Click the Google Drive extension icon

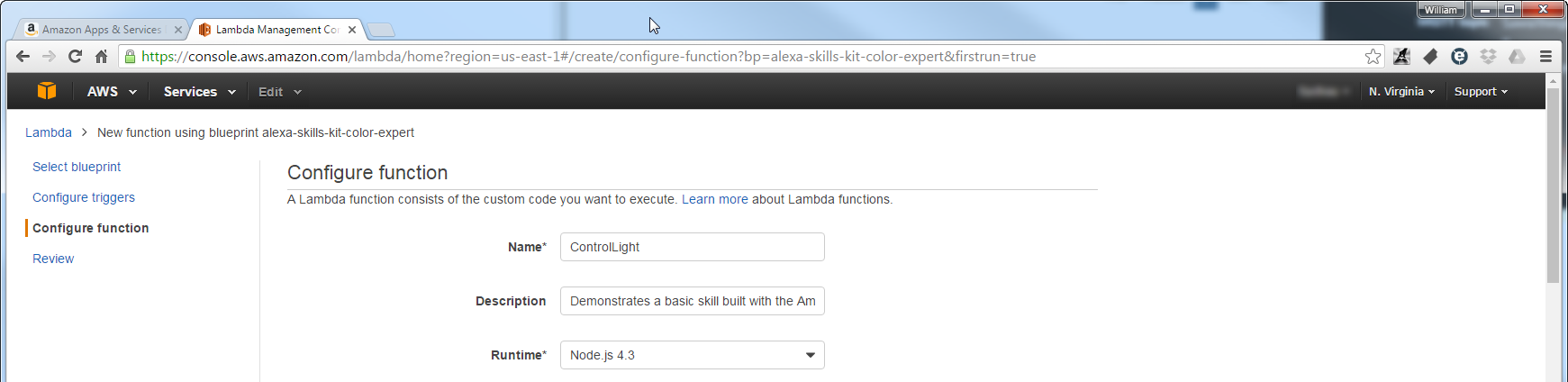(1517, 56)
